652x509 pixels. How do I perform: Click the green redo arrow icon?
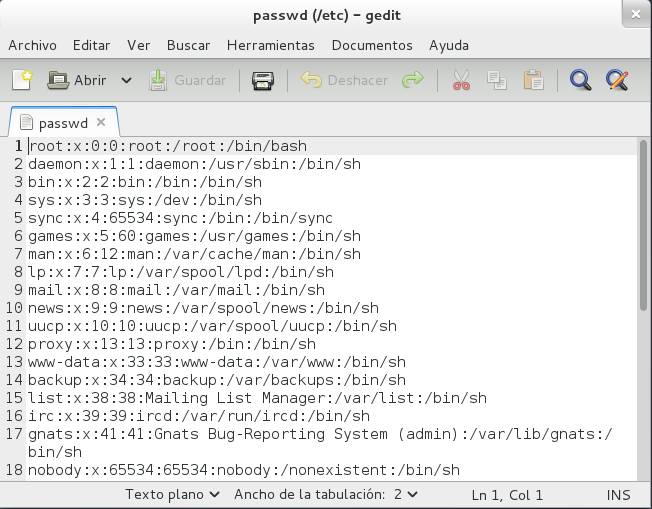tap(412, 79)
